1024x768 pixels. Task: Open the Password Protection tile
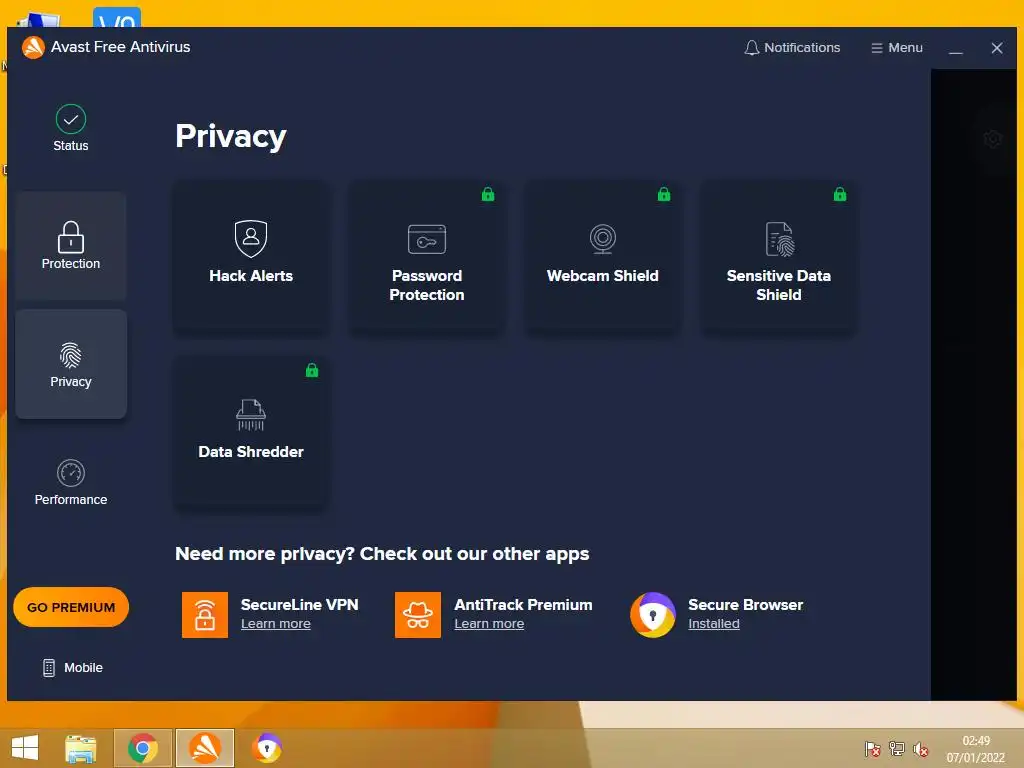click(426, 257)
